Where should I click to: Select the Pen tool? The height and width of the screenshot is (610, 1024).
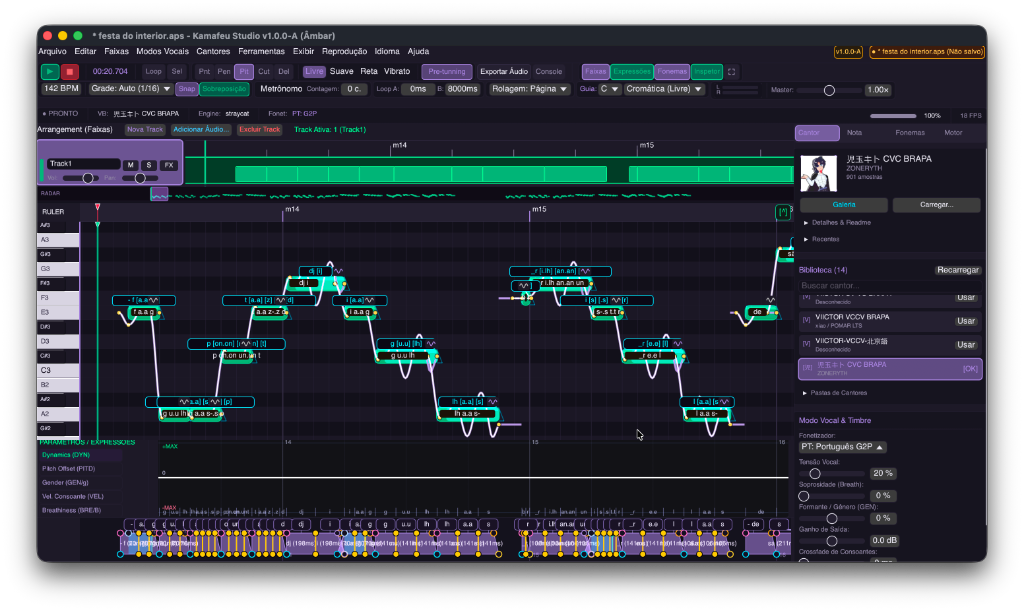[x=224, y=72]
